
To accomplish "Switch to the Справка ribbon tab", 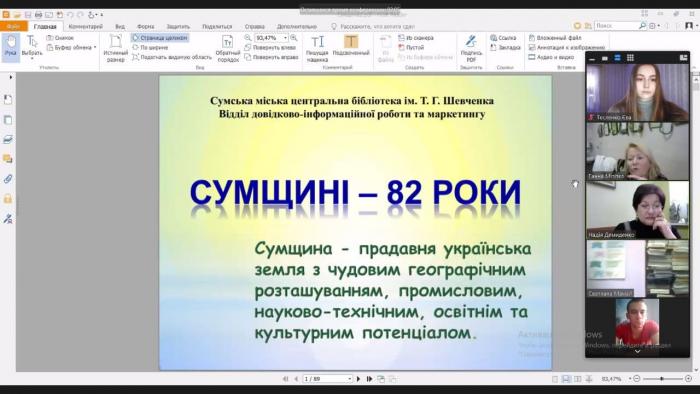I will pyautogui.click(x=254, y=27).
